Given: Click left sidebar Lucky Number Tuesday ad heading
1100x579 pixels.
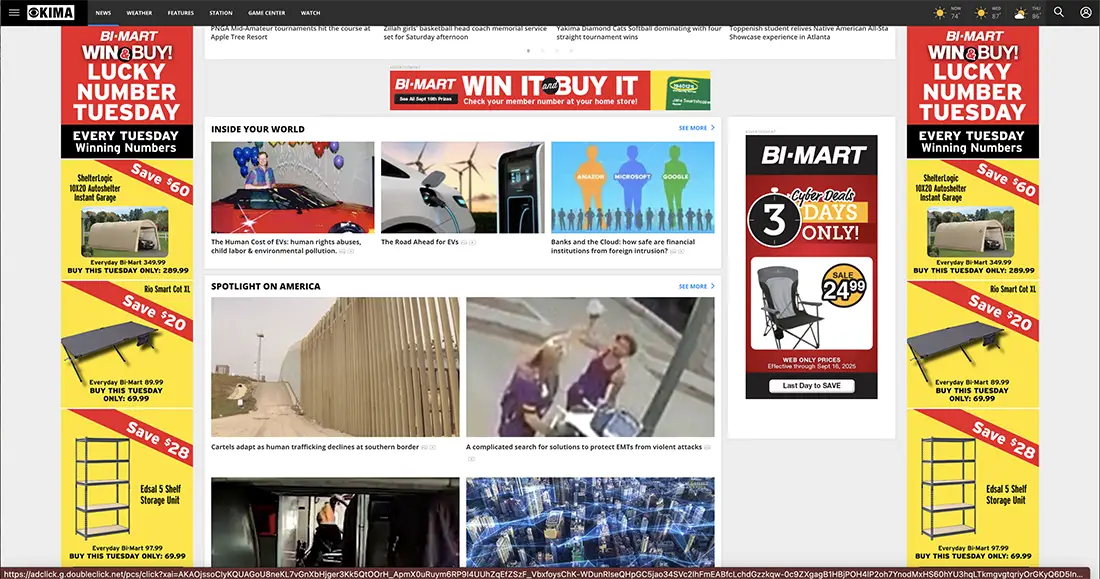Looking at the screenshot, I should pos(127,92).
